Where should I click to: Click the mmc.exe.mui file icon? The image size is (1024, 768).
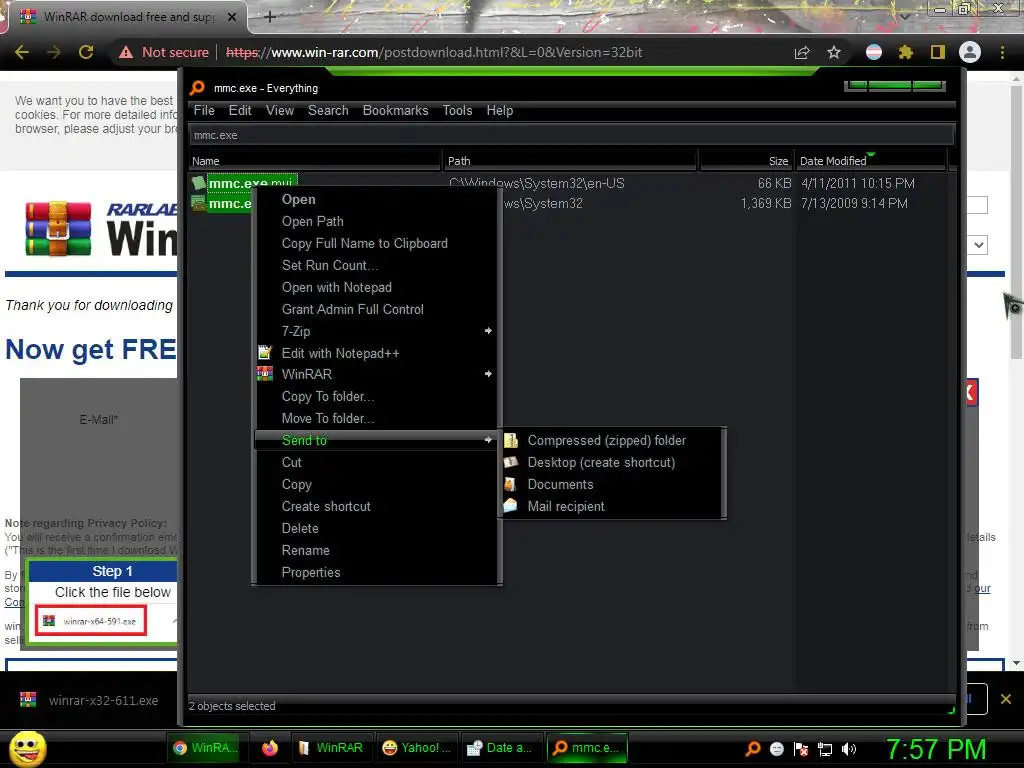click(x=199, y=183)
